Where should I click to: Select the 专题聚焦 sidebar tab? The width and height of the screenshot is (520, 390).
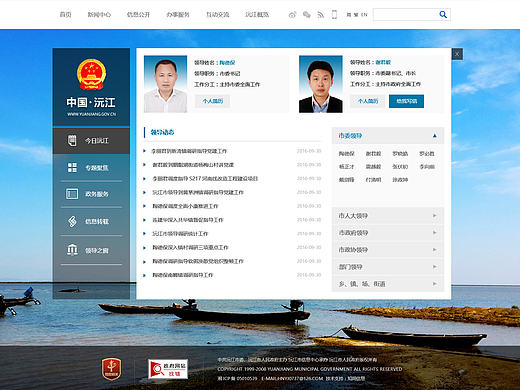pyautogui.click(x=91, y=167)
